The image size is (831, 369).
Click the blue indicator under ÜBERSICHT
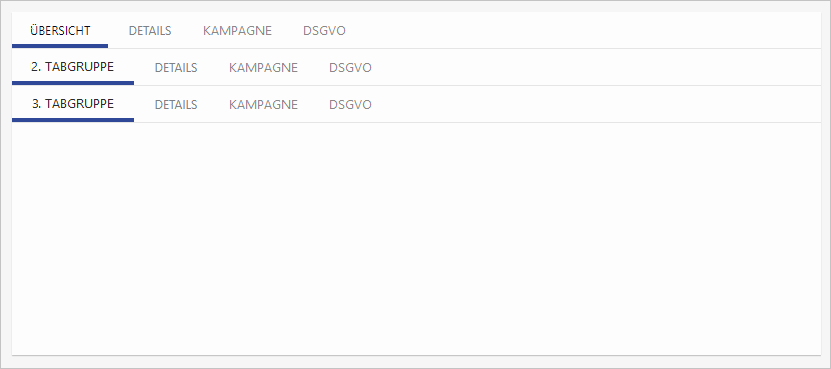(x=60, y=46)
